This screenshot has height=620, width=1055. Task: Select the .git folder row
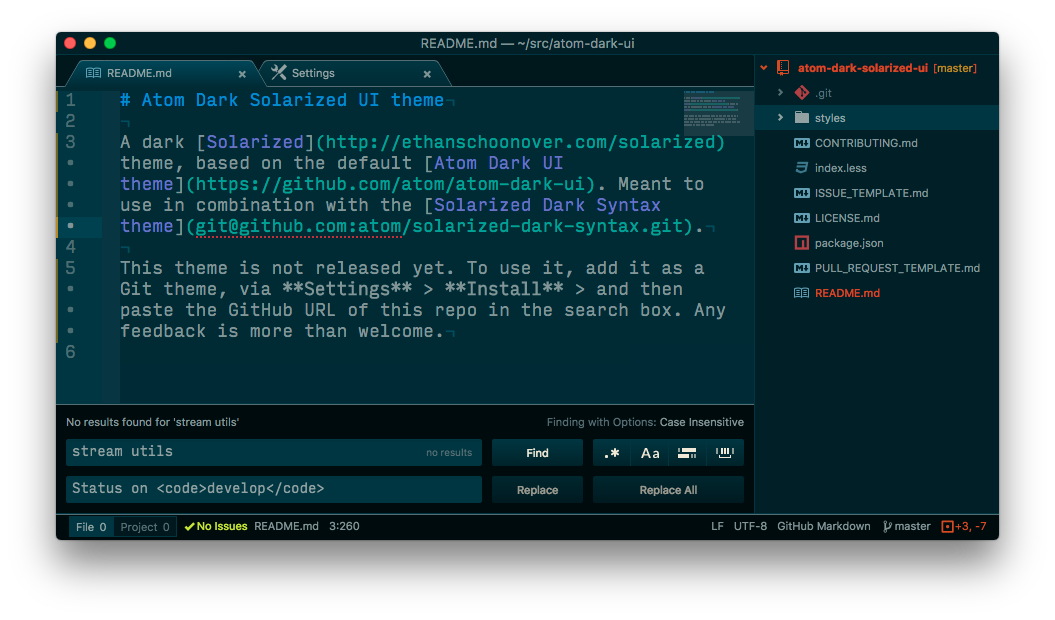(x=877, y=93)
